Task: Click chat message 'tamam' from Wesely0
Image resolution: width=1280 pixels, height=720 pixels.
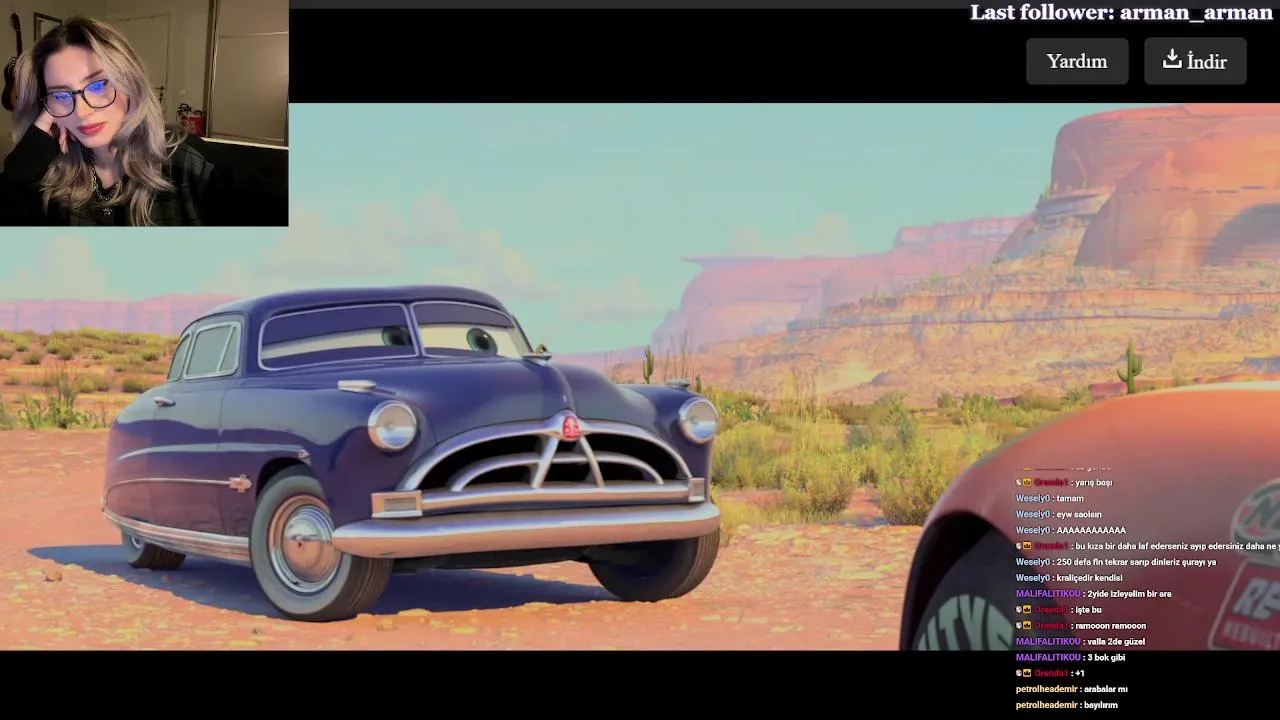Action: pos(1070,498)
